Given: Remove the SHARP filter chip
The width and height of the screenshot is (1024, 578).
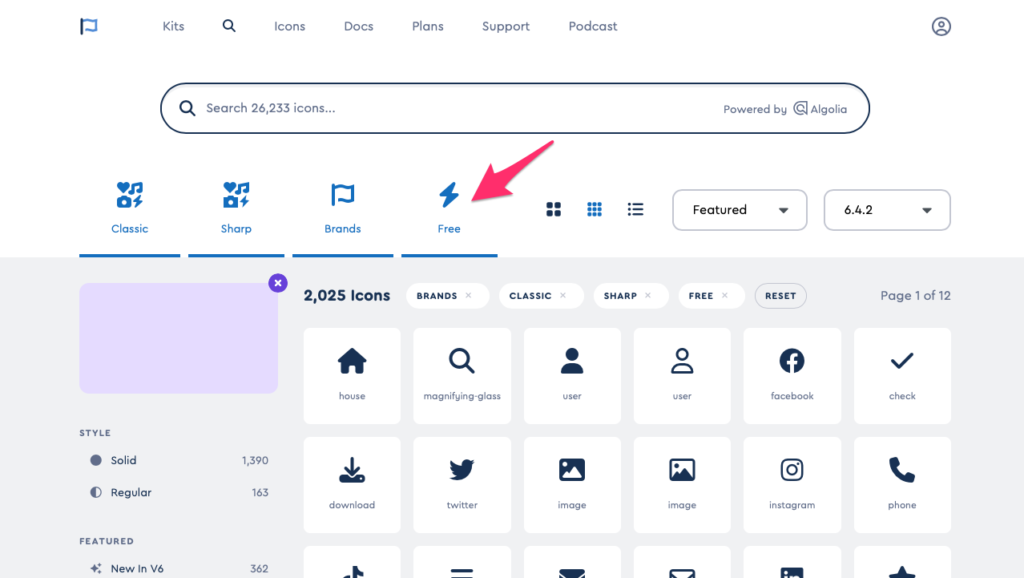Looking at the screenshot, I should coord(648,296).
